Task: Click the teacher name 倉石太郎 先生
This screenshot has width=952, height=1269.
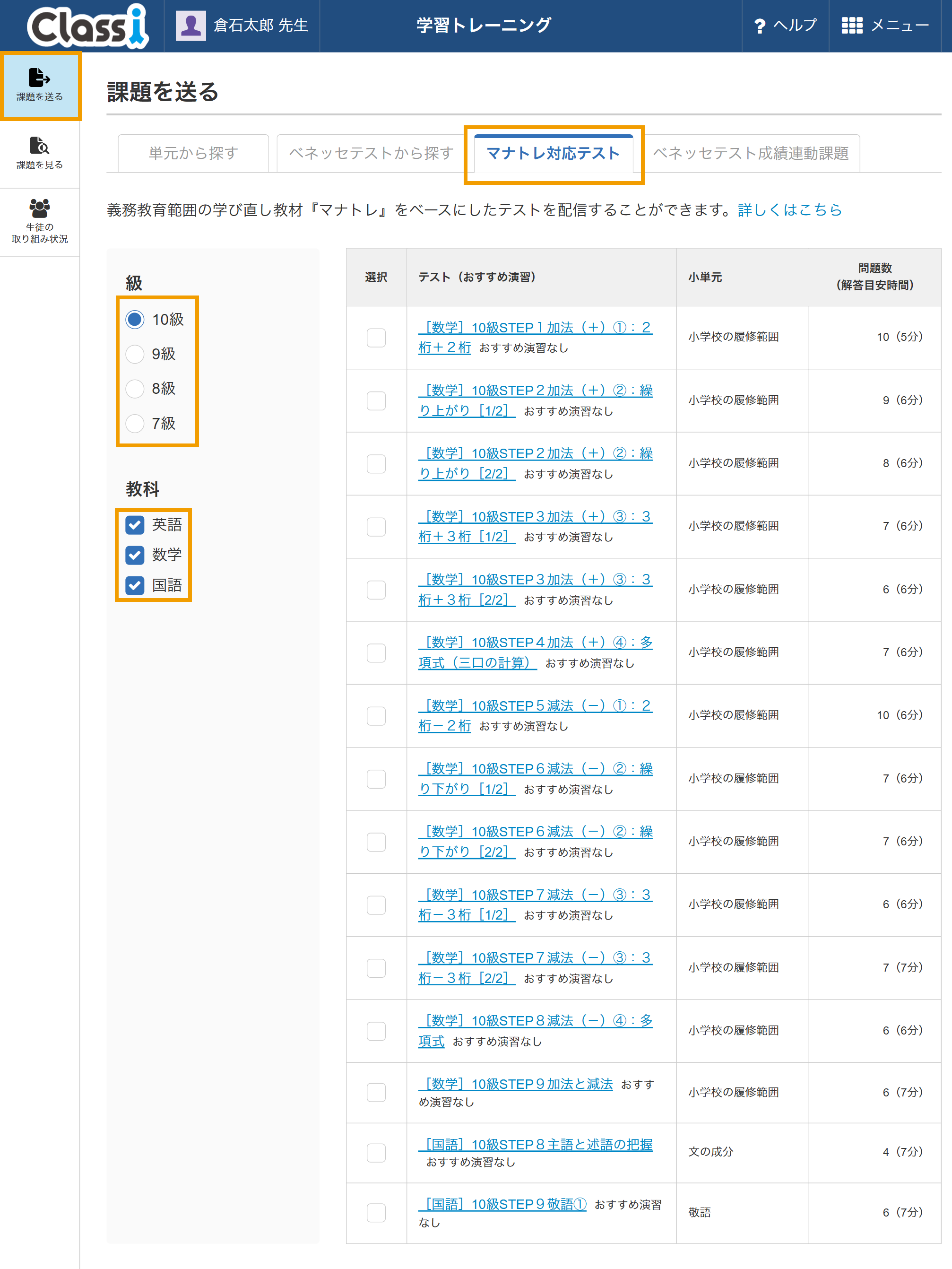Action: coord(261,26)
